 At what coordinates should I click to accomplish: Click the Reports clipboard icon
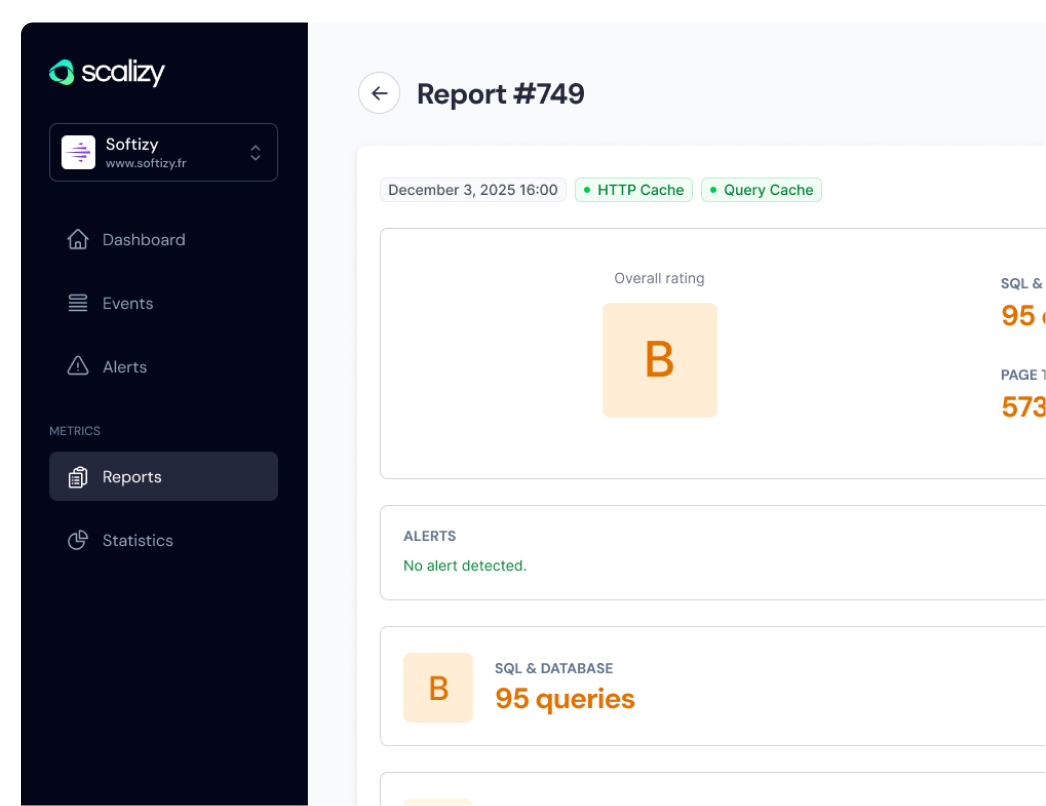click(78, 477)
